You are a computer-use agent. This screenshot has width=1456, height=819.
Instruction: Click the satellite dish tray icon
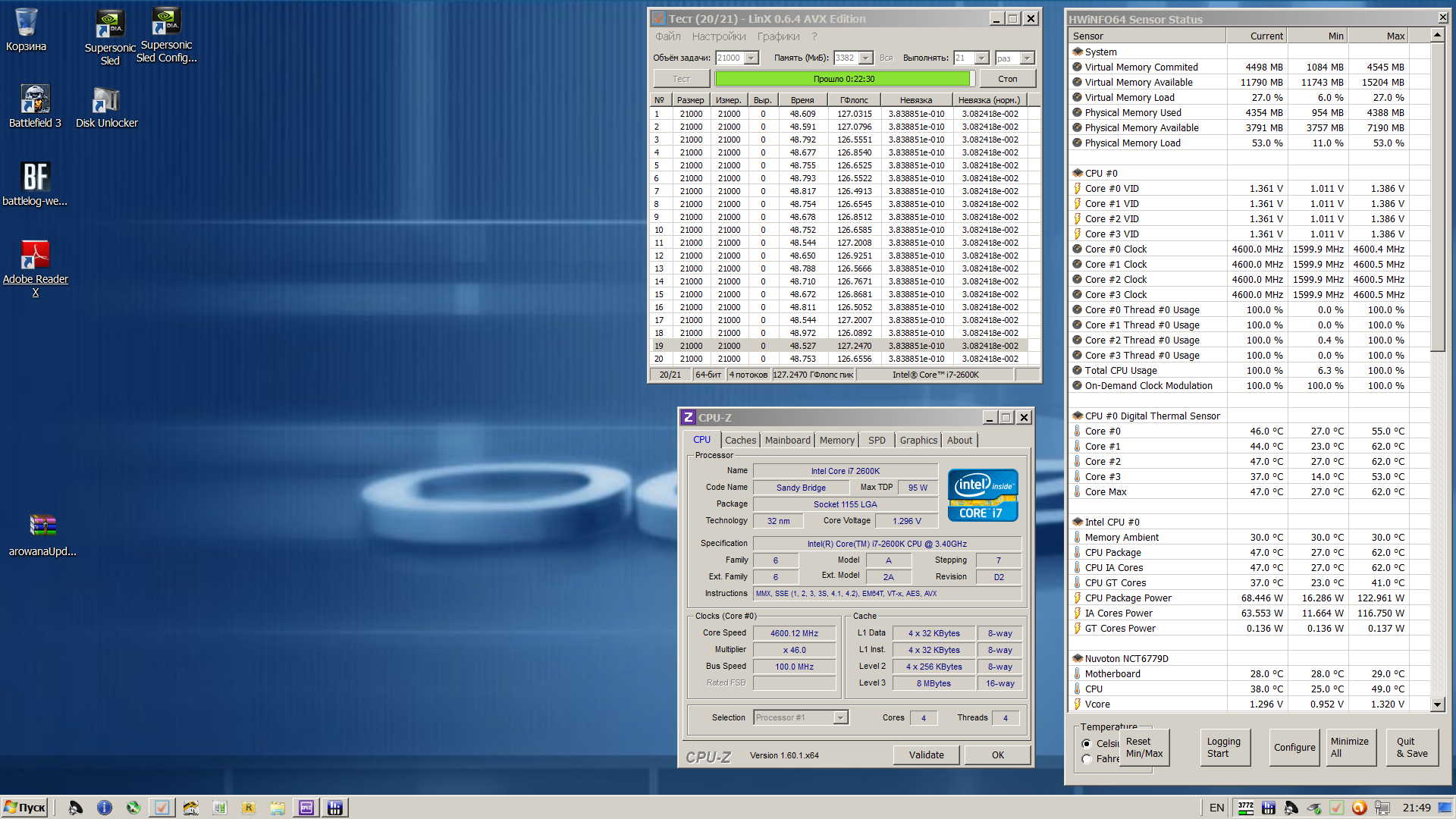pyautogui.click(x=1291, y=808)
